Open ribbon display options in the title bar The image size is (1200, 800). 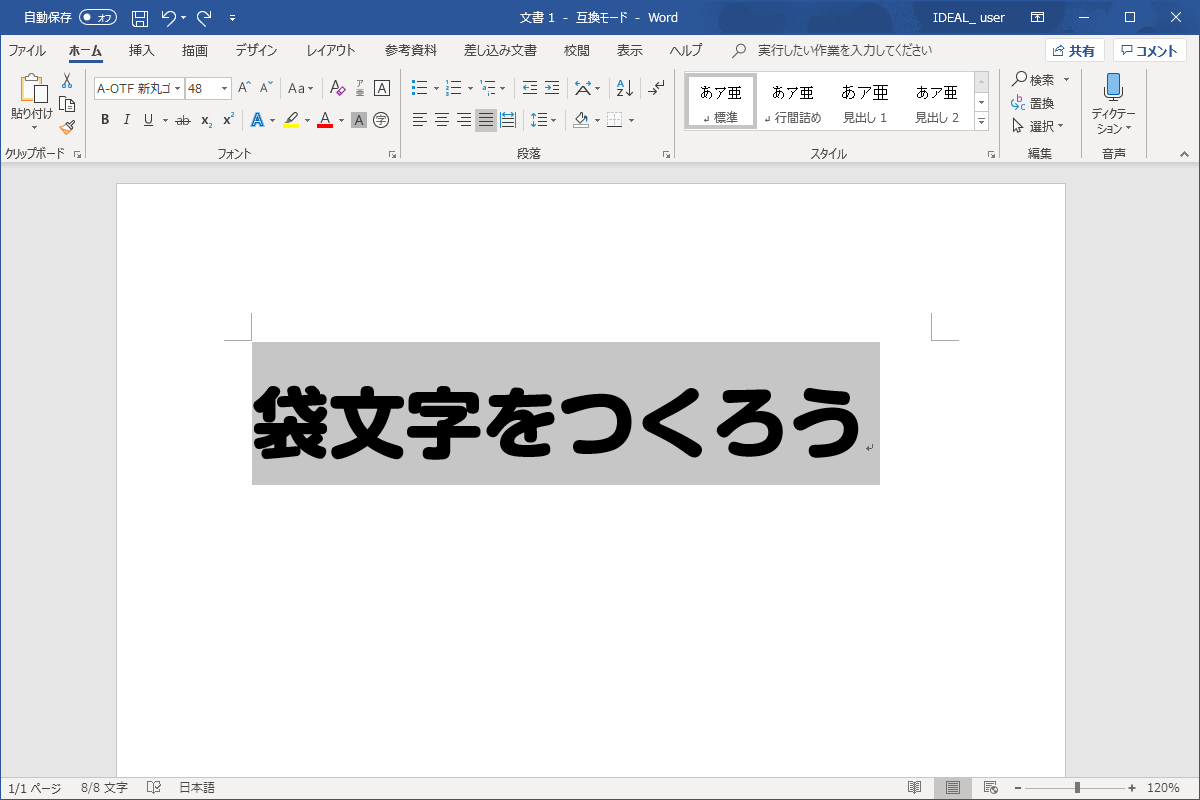tap(1038, 18)
